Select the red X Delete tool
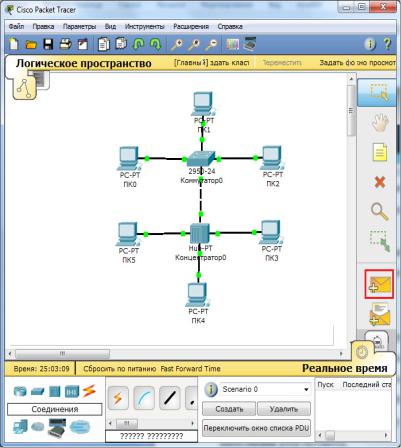The image size is (401, 448). [380, 182]
